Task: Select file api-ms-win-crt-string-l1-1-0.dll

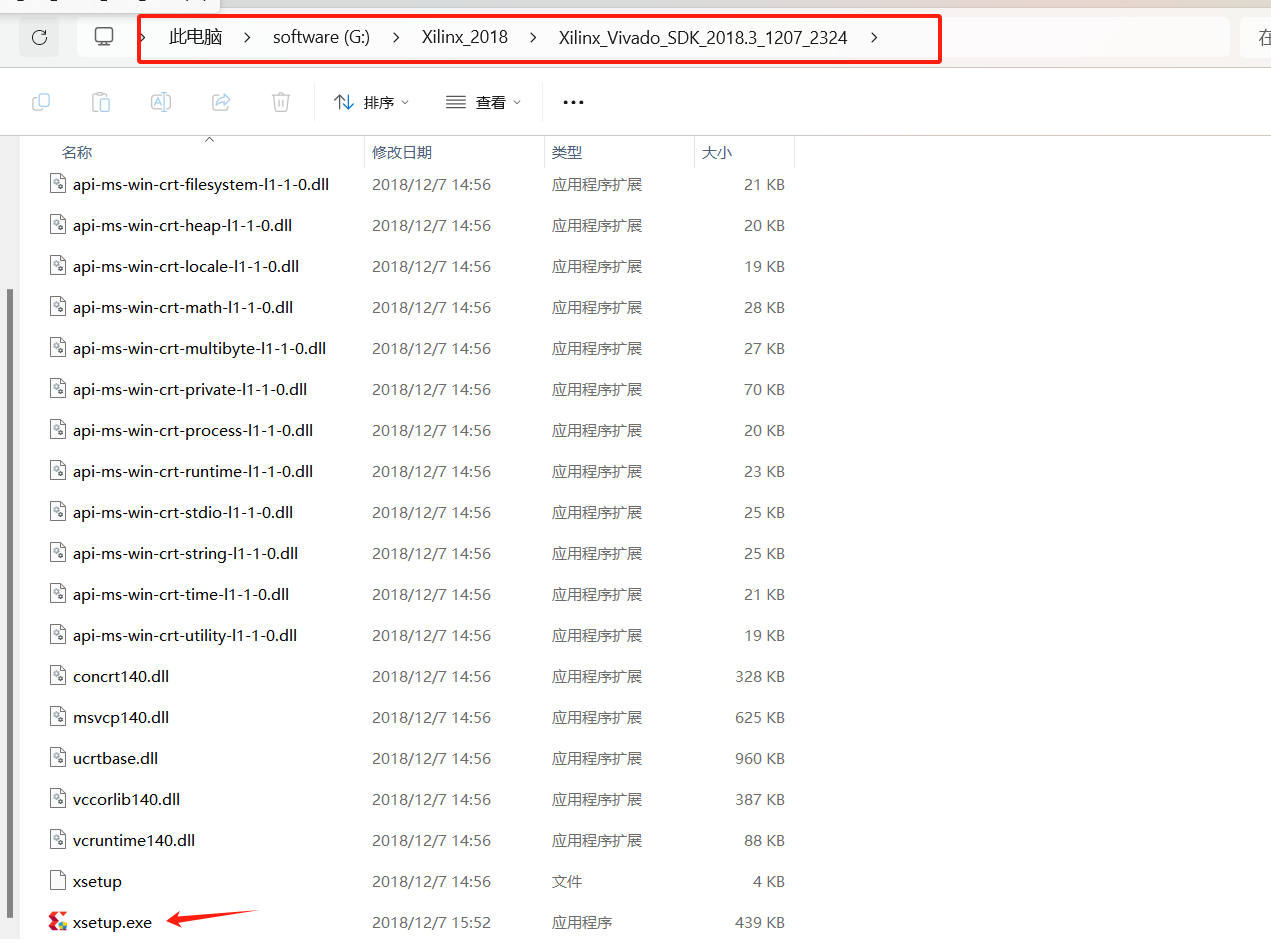Action: point(186,553)
